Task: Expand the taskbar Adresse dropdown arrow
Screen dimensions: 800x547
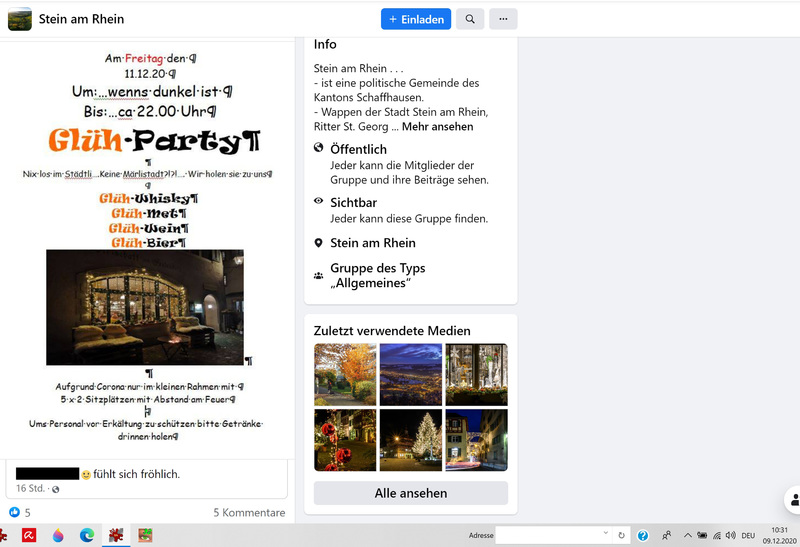Action: (605, 535)
